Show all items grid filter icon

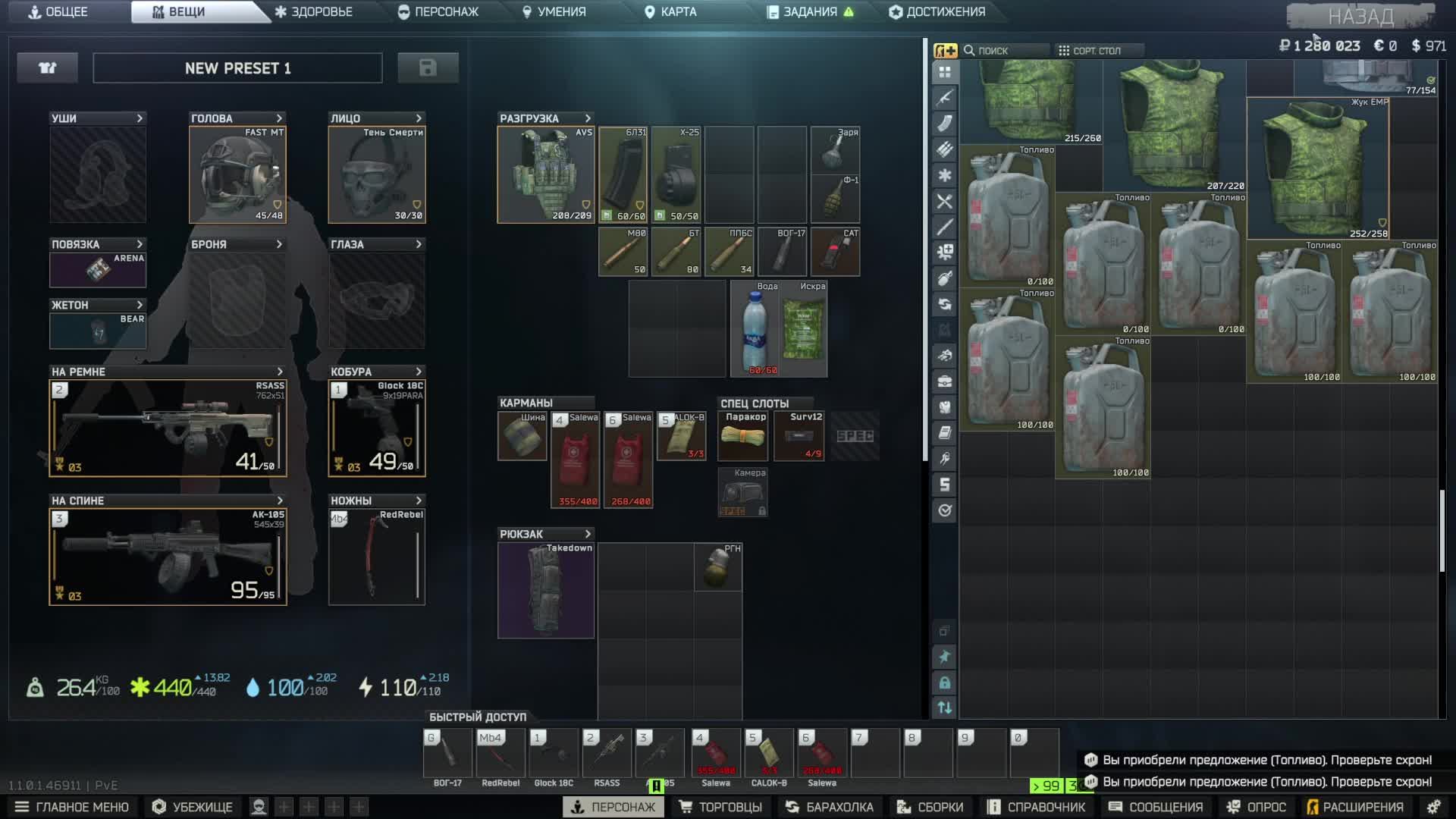(944, 72)
